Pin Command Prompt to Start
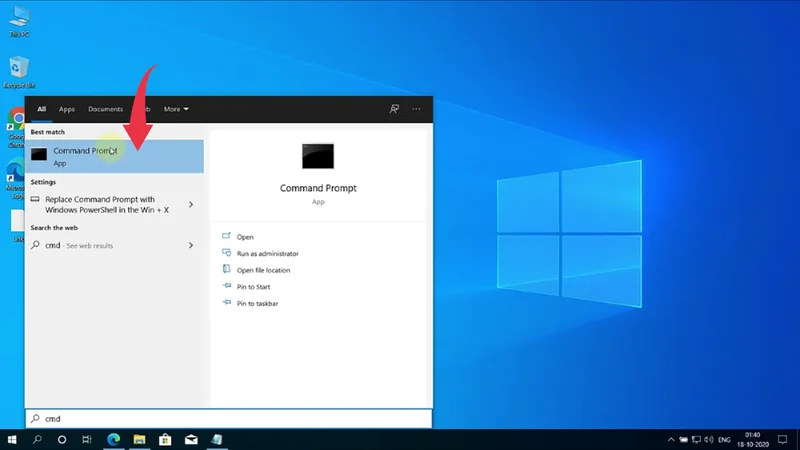The height and width of the screenshot is (450, 800). tap(253, 287)
